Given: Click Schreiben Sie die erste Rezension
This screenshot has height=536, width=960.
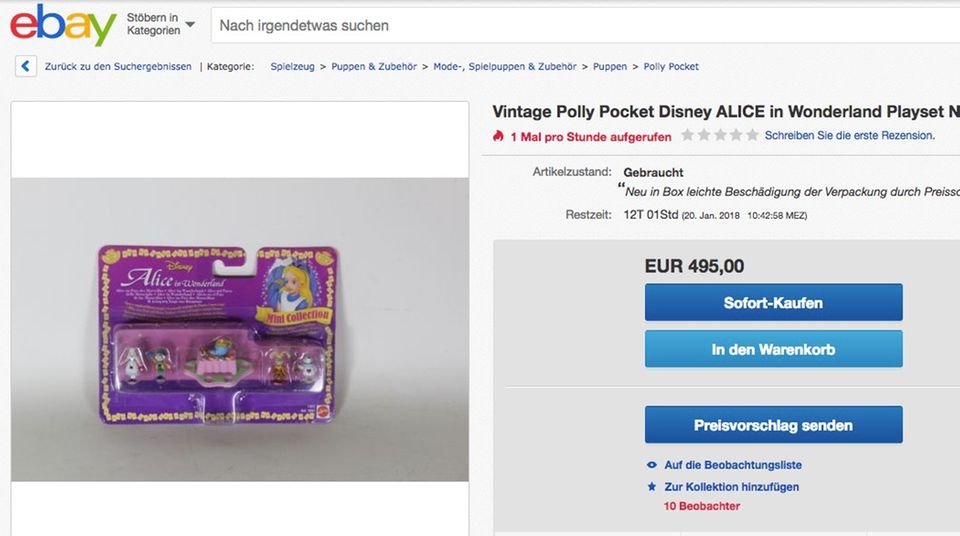Looking at the screenshot, I should tap(849, 135).
